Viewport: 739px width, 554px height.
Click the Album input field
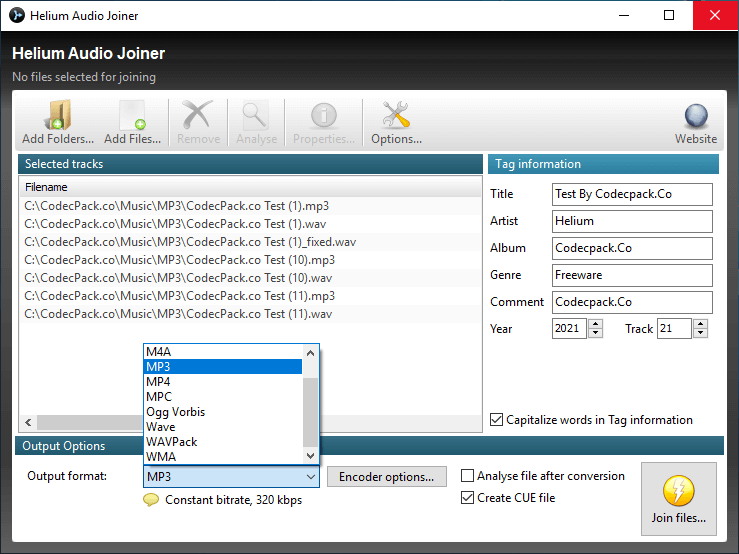(632, 248)
